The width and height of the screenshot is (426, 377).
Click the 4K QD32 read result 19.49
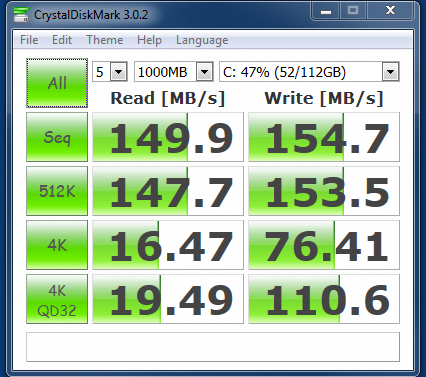click(168, 299)
